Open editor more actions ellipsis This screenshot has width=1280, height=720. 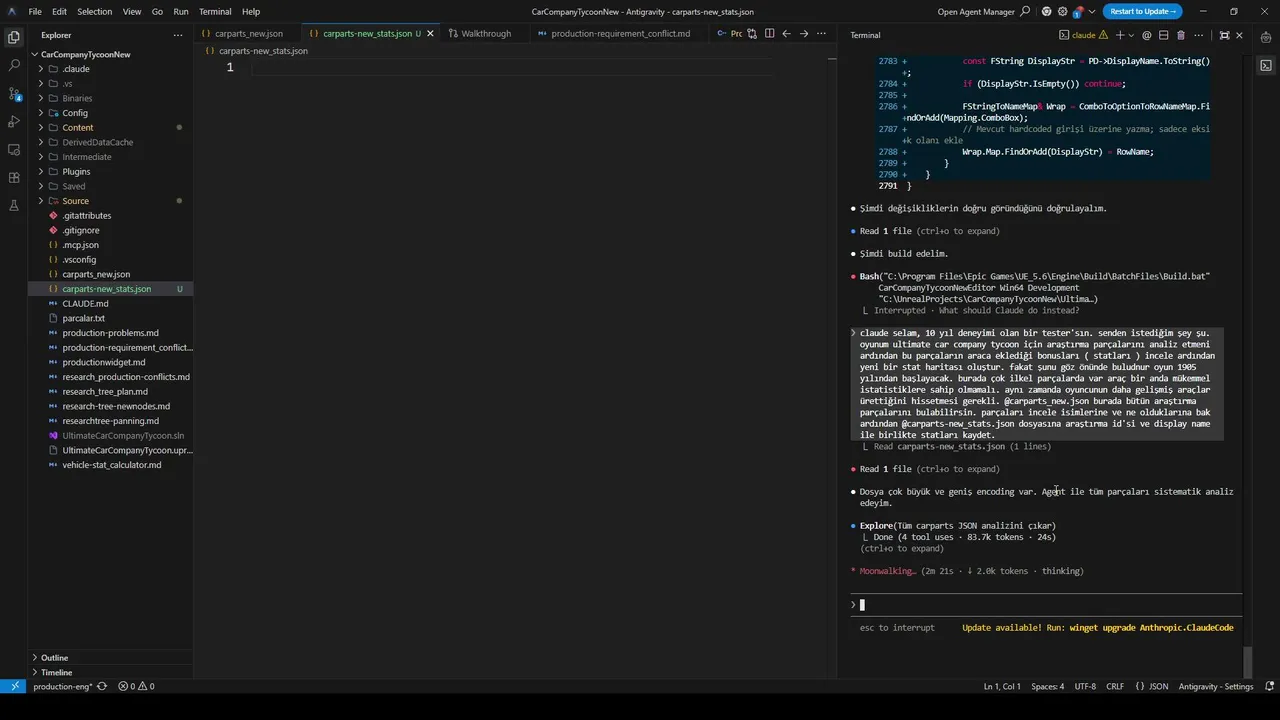pyautogui.click(x=822, y=33)
